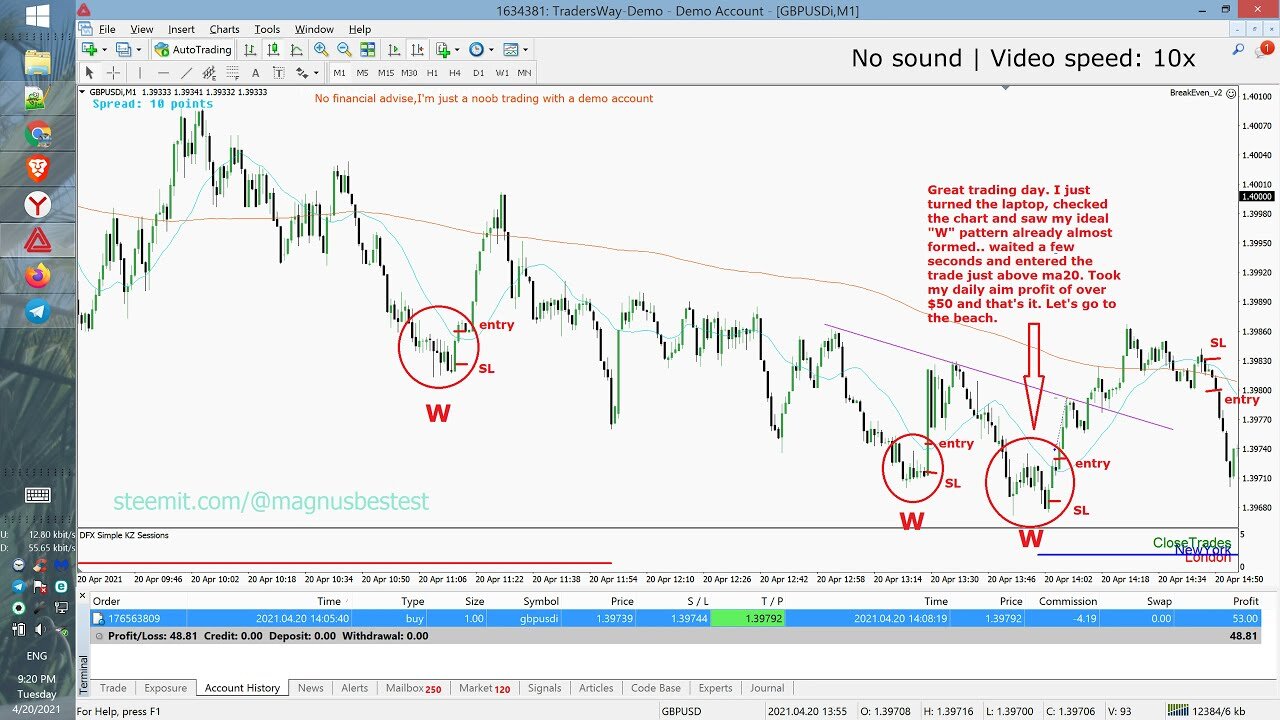Switch to M1 timeframe
This screenshot has height=720, width=1280.
pos(340,73)
